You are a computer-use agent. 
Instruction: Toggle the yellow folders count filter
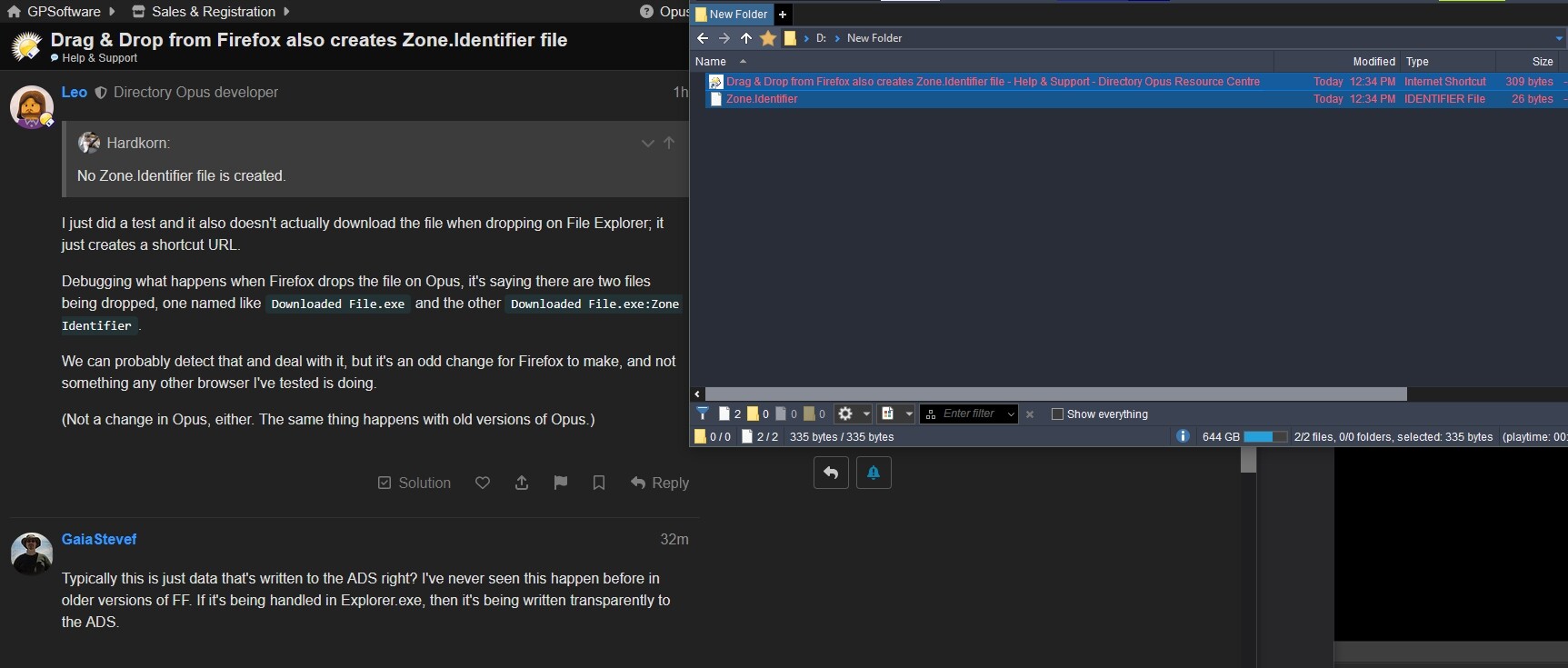pyautogui.click(x=758, y=414)
